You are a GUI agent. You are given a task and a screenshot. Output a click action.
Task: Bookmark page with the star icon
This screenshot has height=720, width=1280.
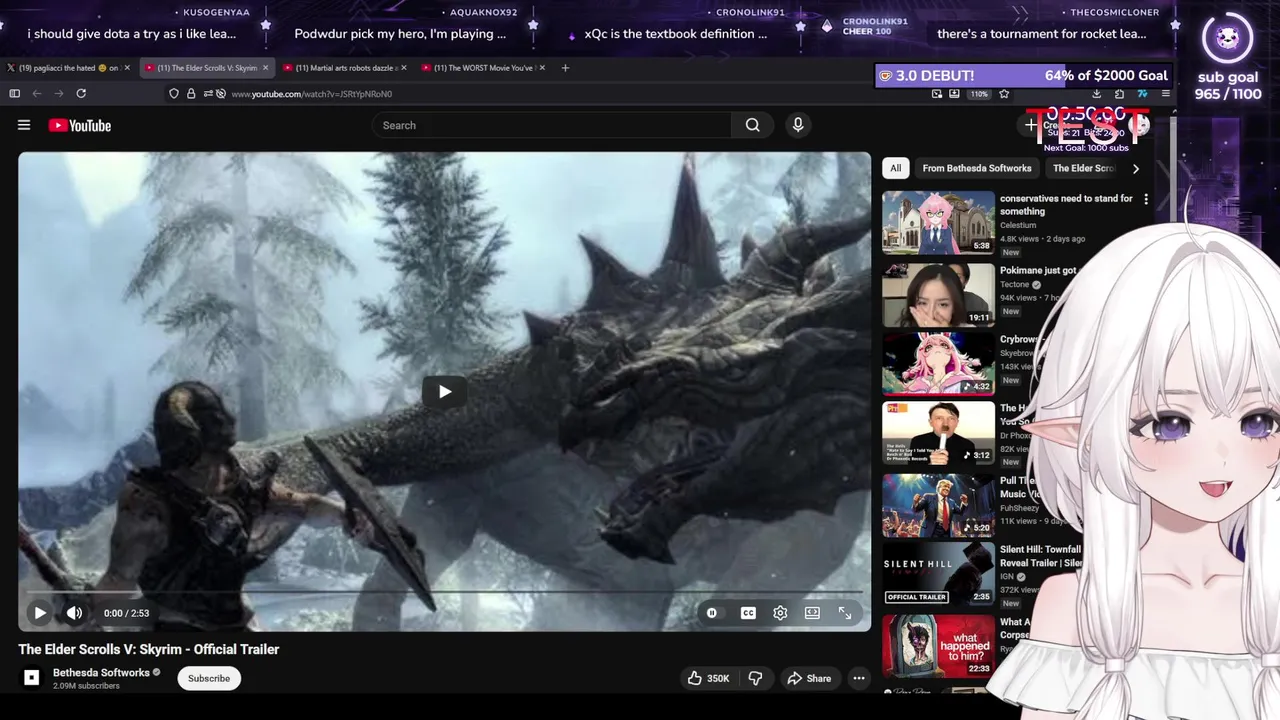tap(1004, 94)
